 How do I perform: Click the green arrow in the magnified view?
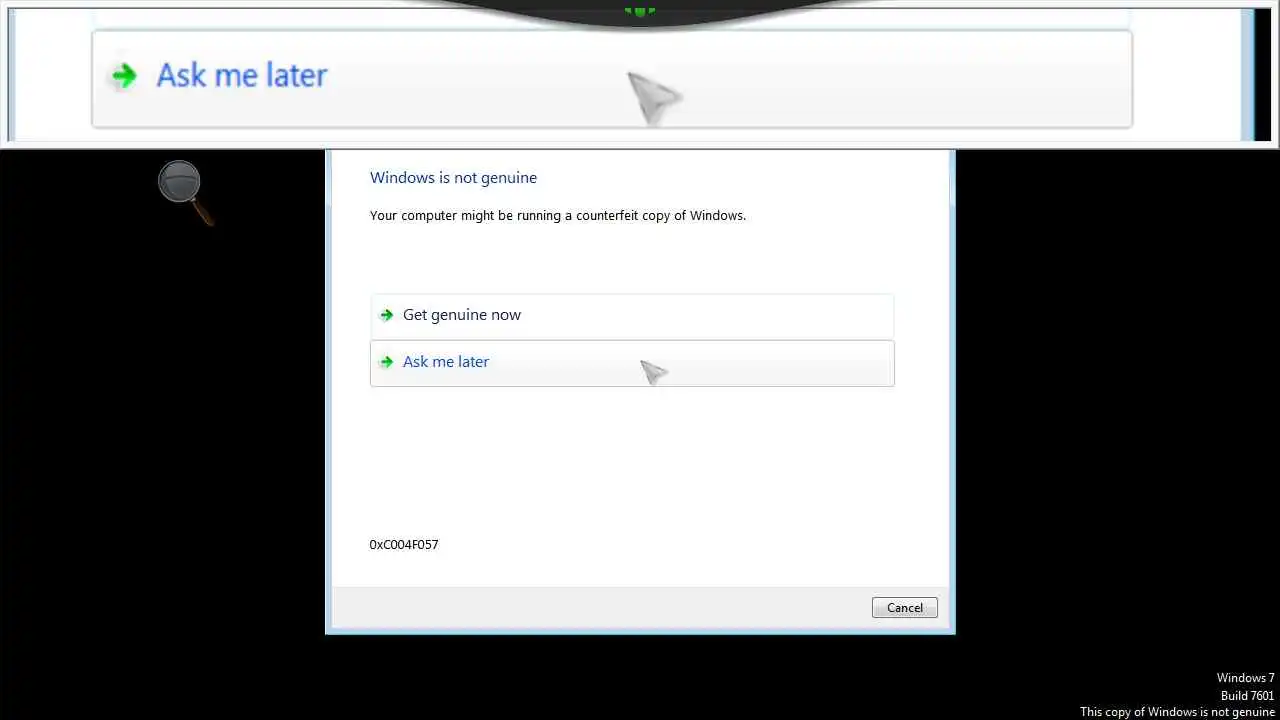pyautogui.click(x=123, y=75)
